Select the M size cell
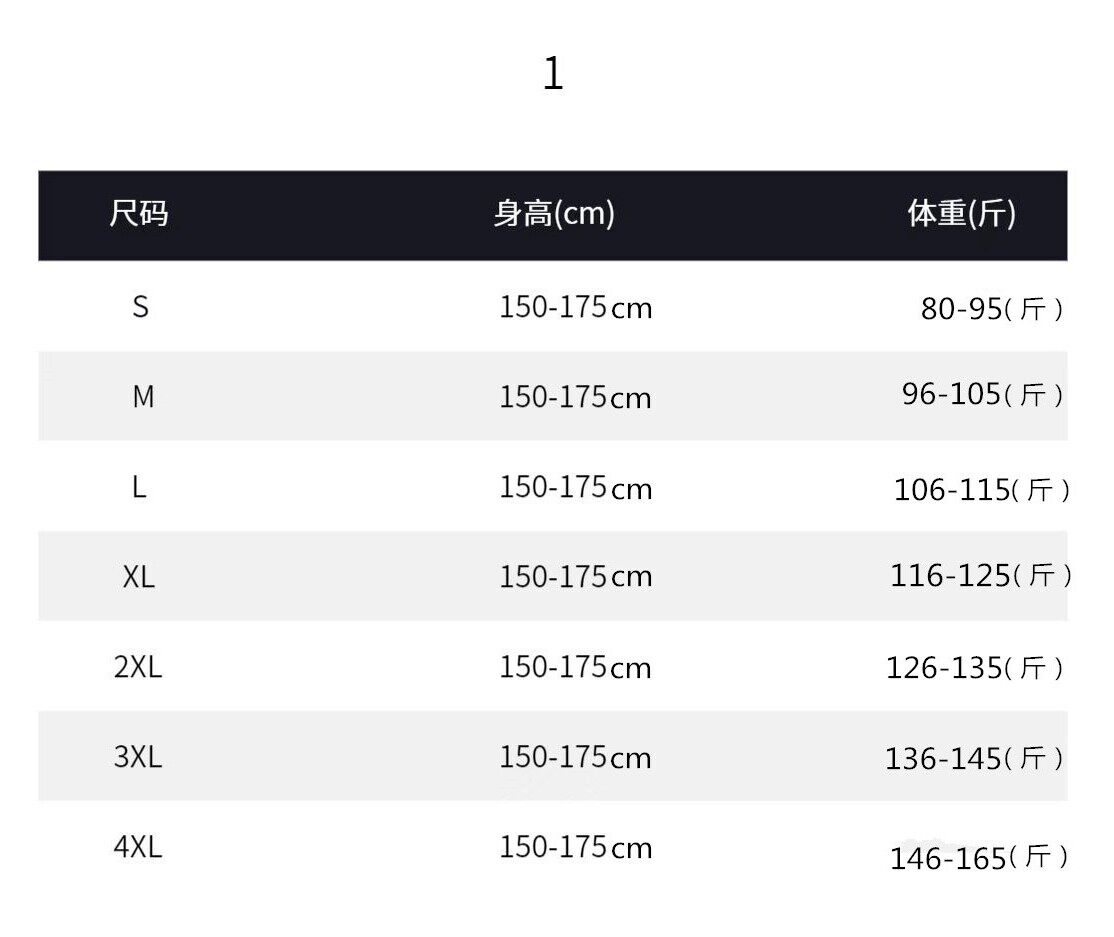The height and width of the screenshot is (937, 1114). [143, 397]
